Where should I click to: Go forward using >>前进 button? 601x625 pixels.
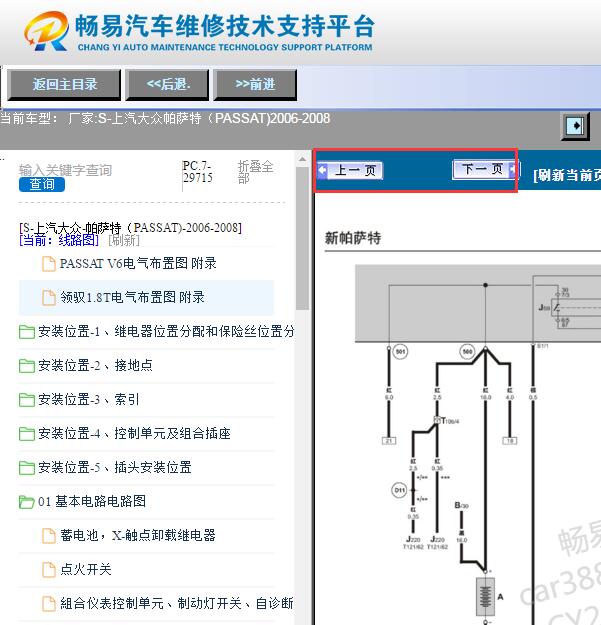point(255,85)
